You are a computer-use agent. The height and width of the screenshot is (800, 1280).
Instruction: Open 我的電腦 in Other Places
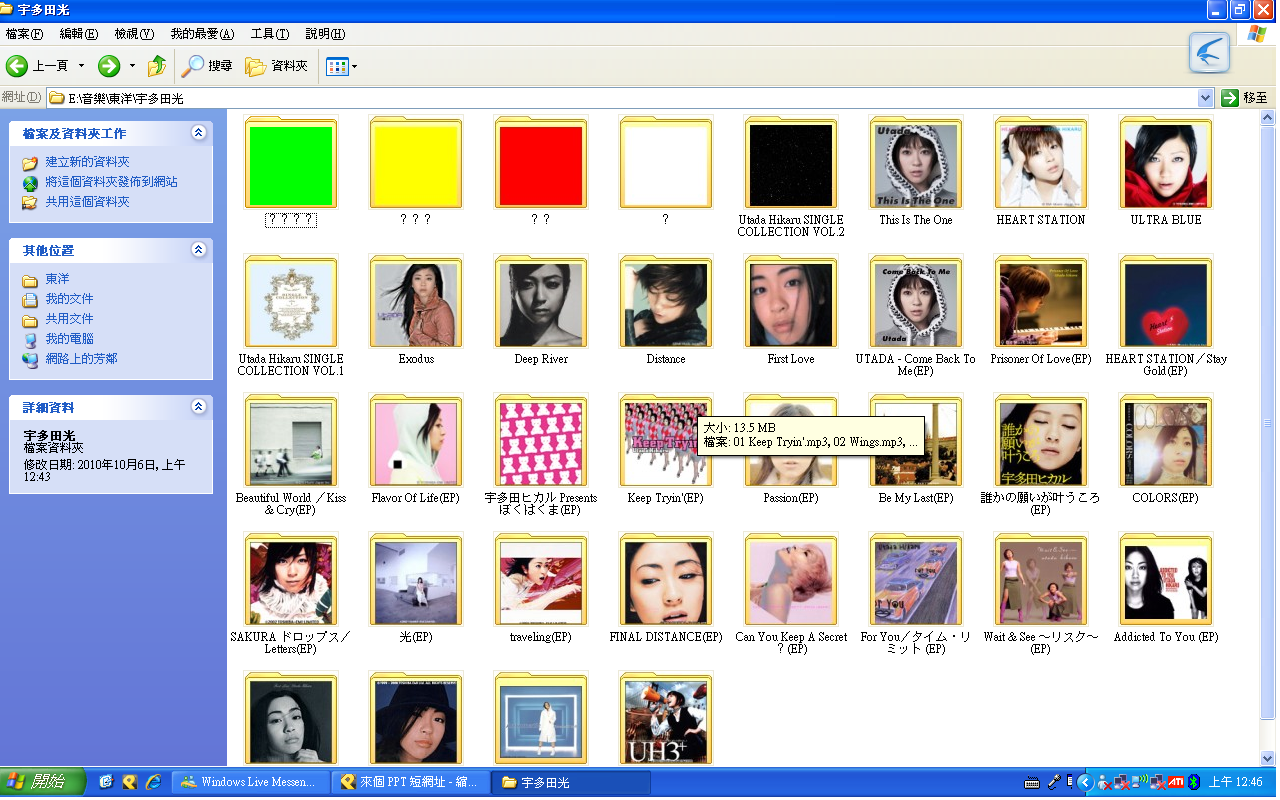click(69, 339)
